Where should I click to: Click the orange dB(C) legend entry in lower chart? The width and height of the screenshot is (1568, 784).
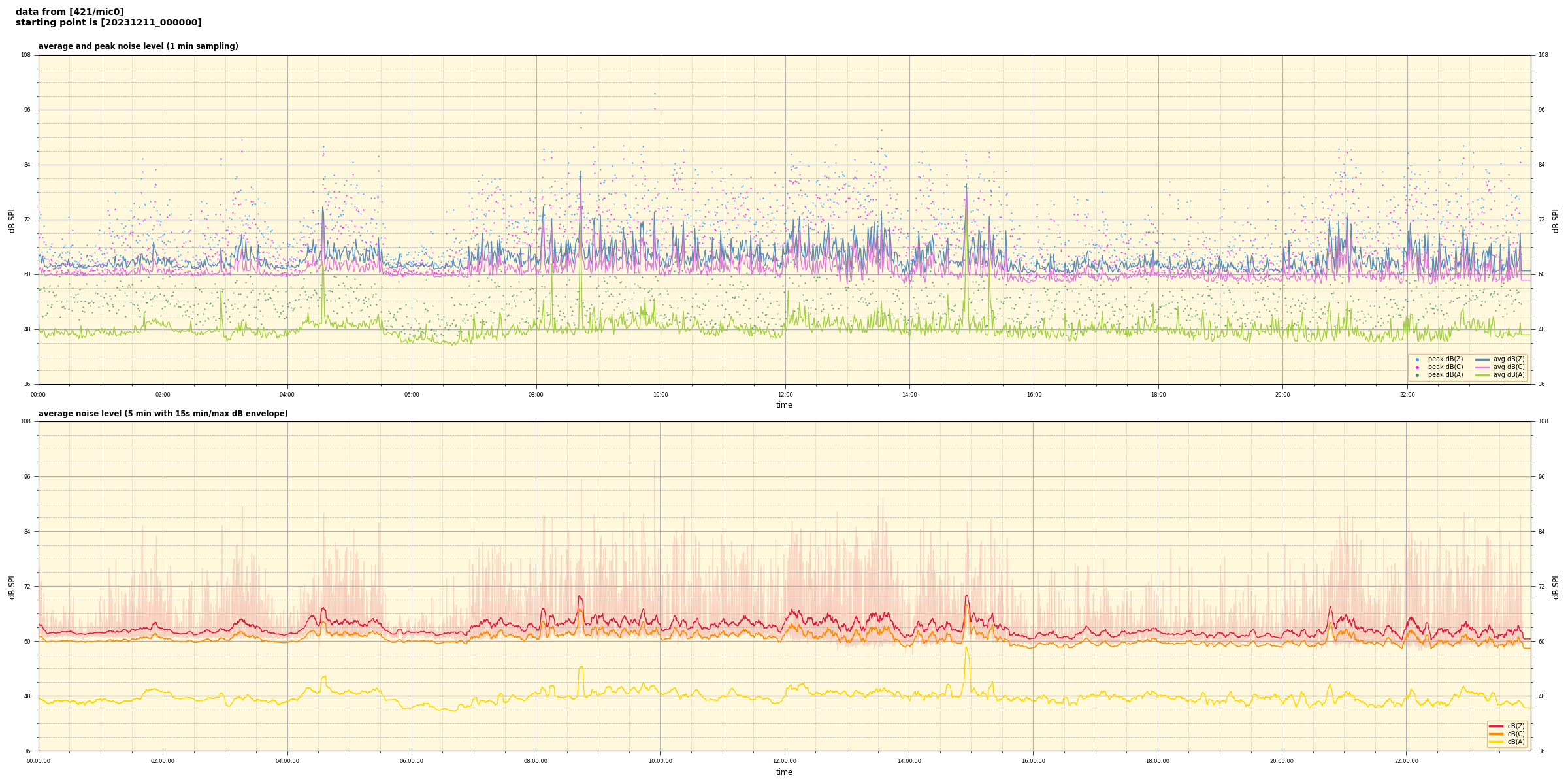click(x=1497, y=734)
